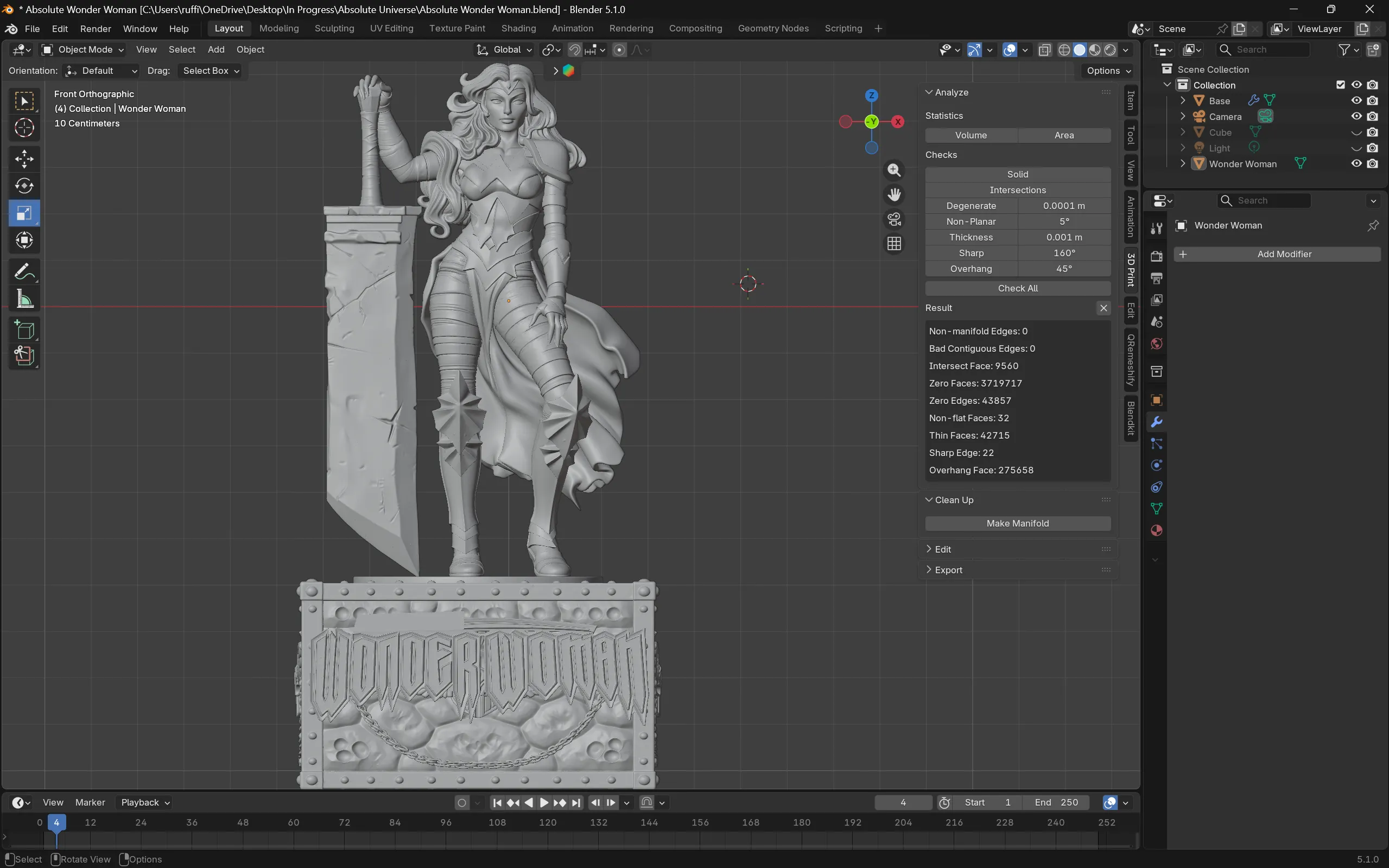Select the Transform tool
Image resolution: width=1389 pixels, height=868 pixels.
point(24,240)
